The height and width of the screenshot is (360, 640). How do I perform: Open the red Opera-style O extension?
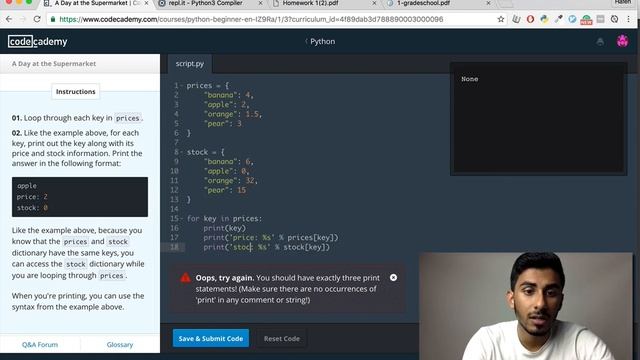tap(530, 19)
